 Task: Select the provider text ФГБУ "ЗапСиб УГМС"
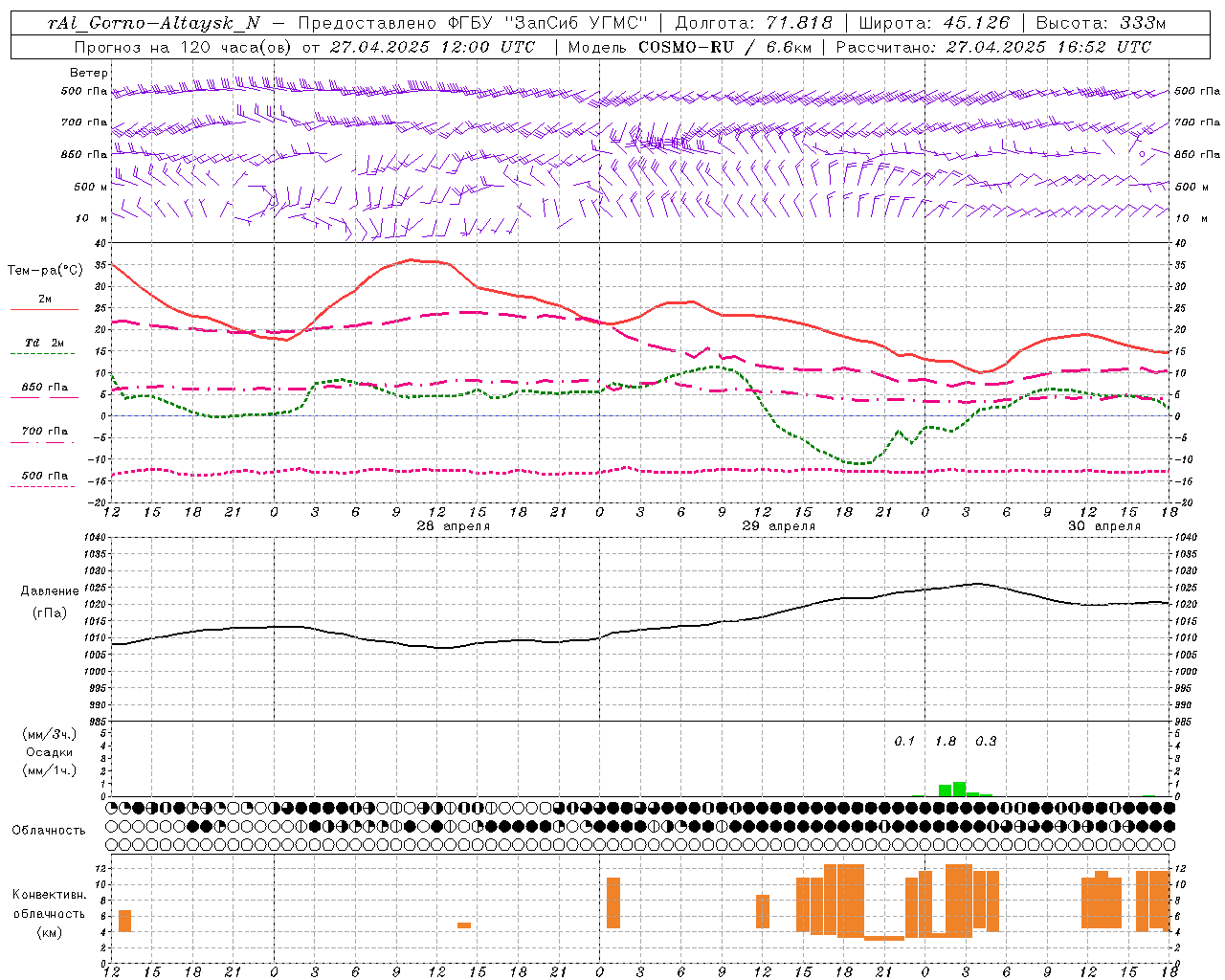tap(548, 24)
